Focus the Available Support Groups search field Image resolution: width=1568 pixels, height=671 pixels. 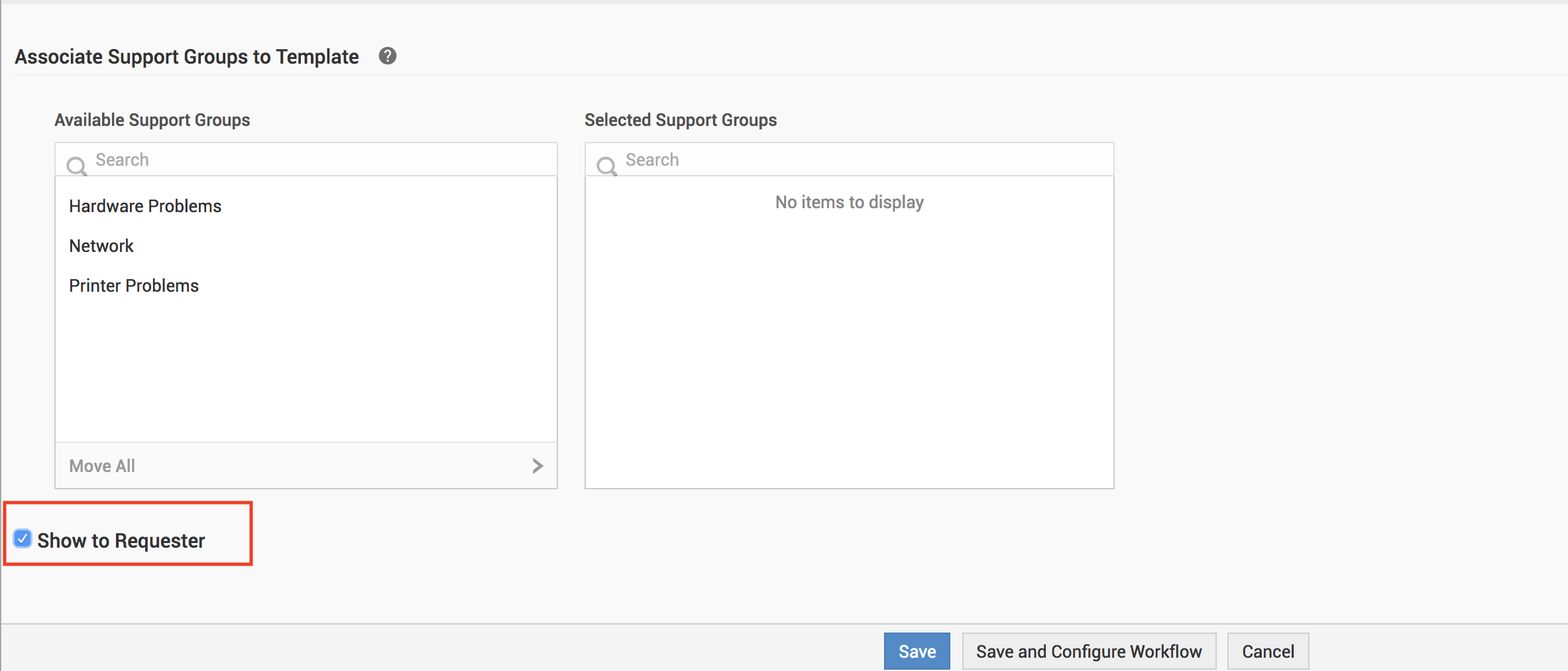click(x=318, y=160)
